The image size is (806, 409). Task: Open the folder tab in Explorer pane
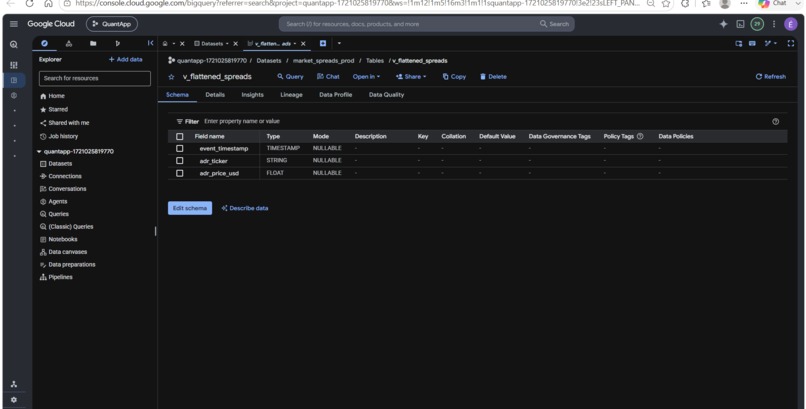click(x=93, y=44)
